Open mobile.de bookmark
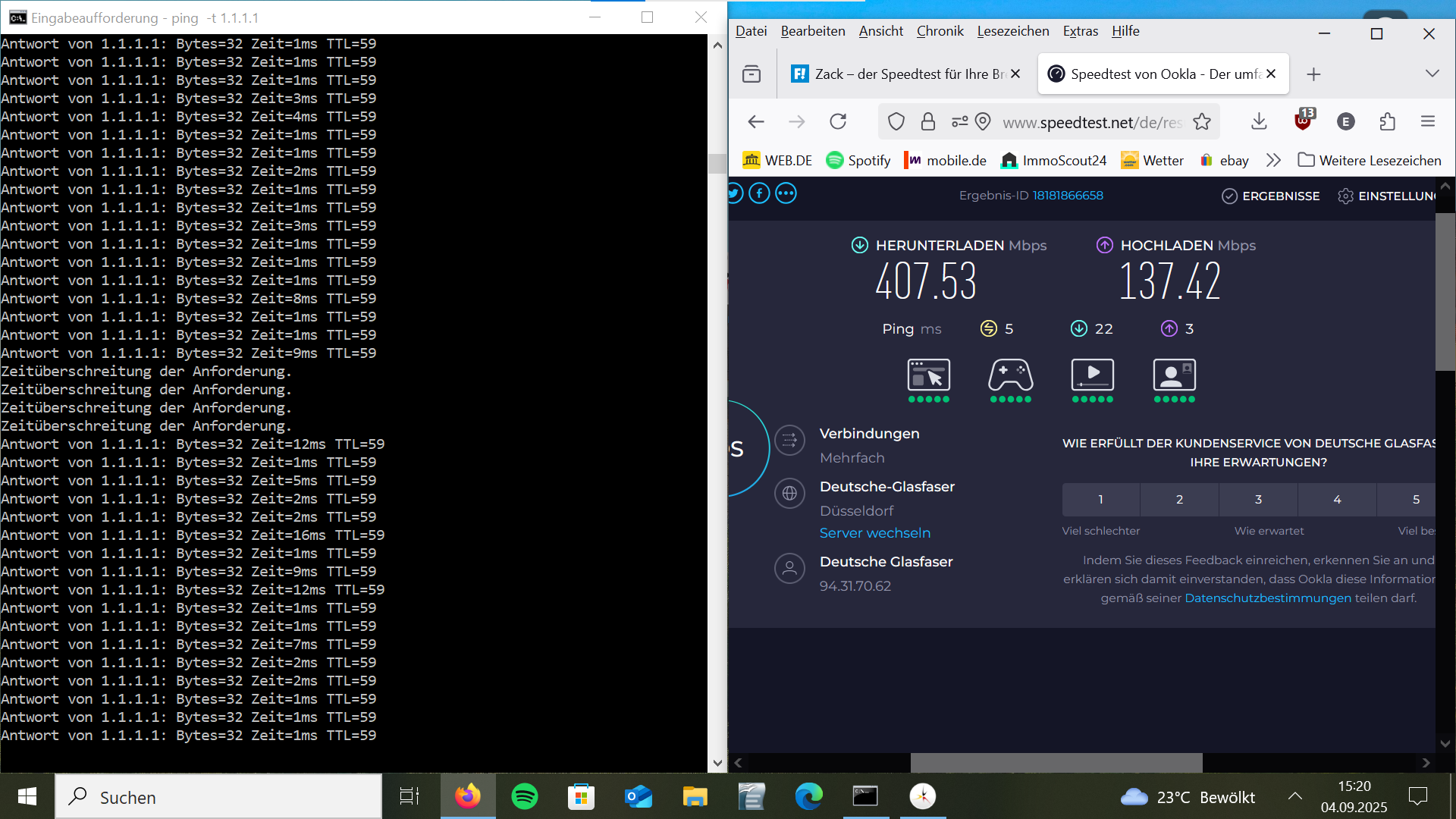 pyautogui.click(x=946, y=160)
